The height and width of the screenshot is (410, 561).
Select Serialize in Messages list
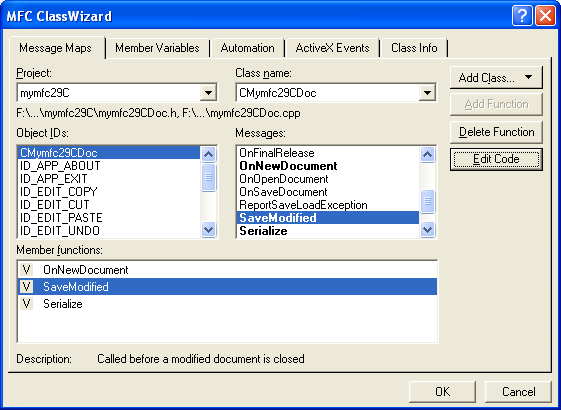328,231
